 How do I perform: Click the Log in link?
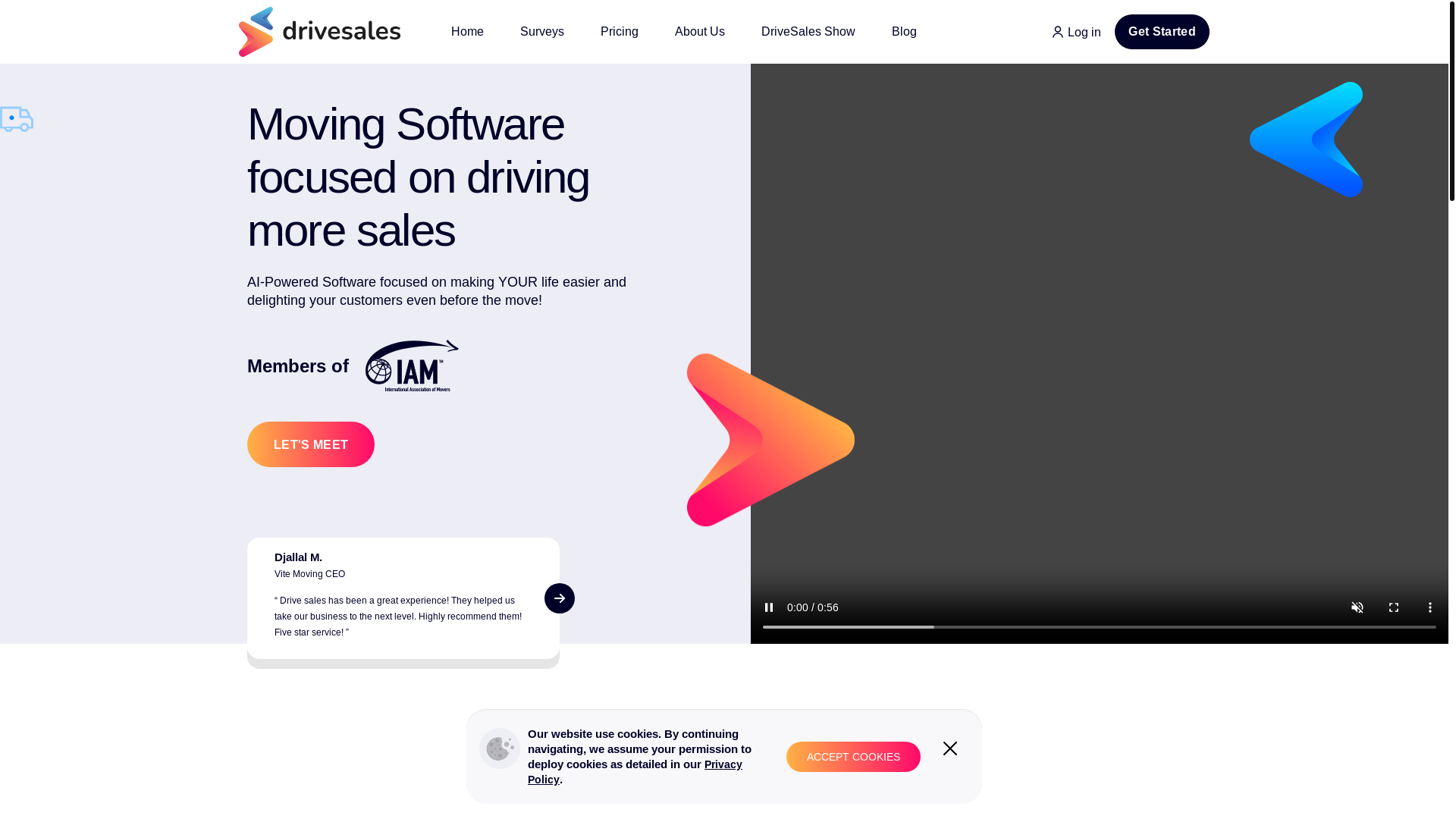pyautogui.click(x=1076, y=33)
